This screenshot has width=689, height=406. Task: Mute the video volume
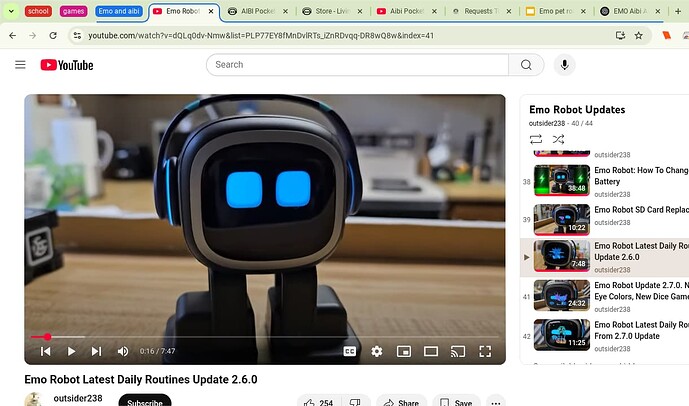click(x=123, y=351)
